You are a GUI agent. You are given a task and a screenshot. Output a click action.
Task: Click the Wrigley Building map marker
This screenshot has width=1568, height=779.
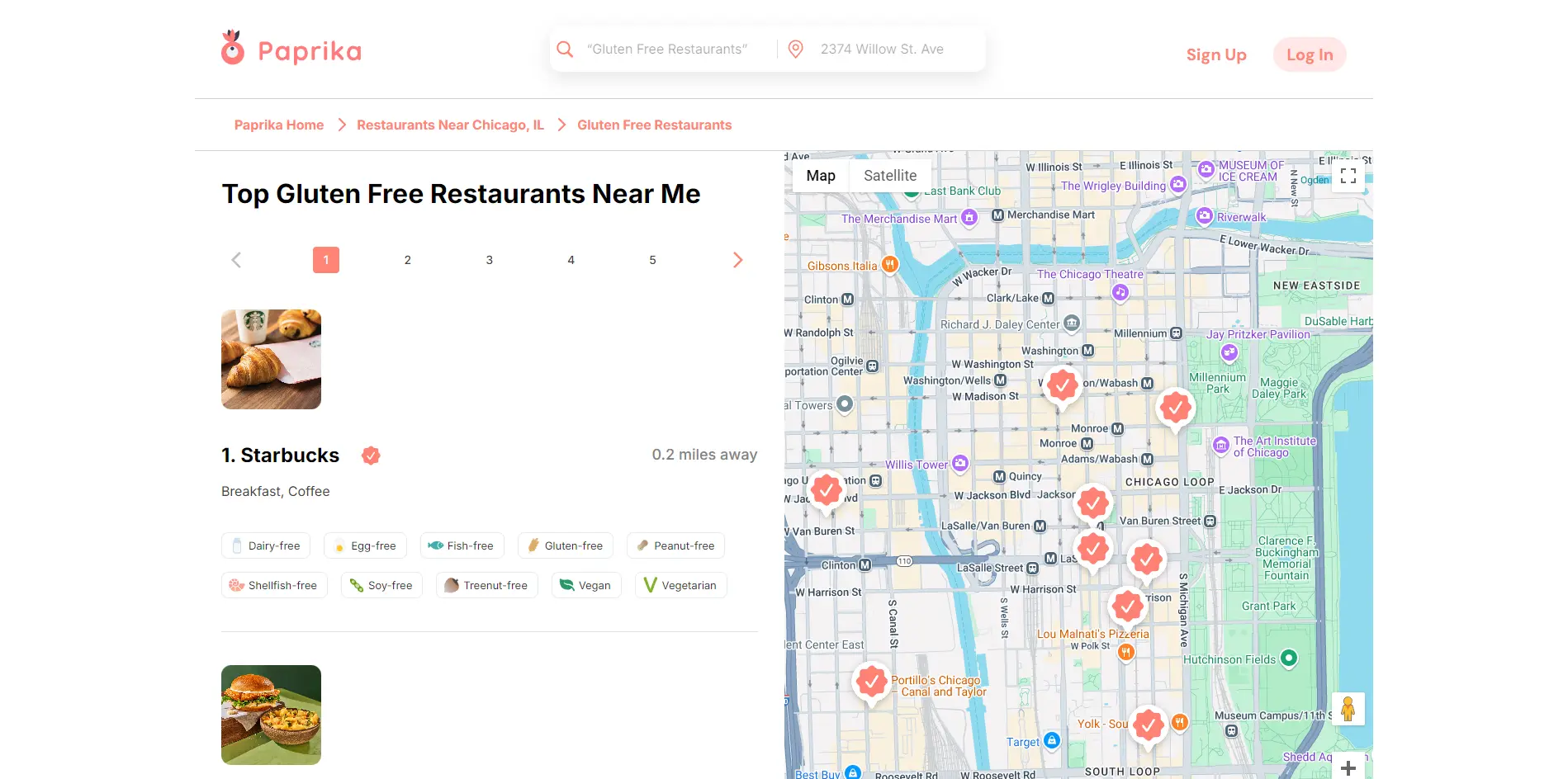[1178, 185]
